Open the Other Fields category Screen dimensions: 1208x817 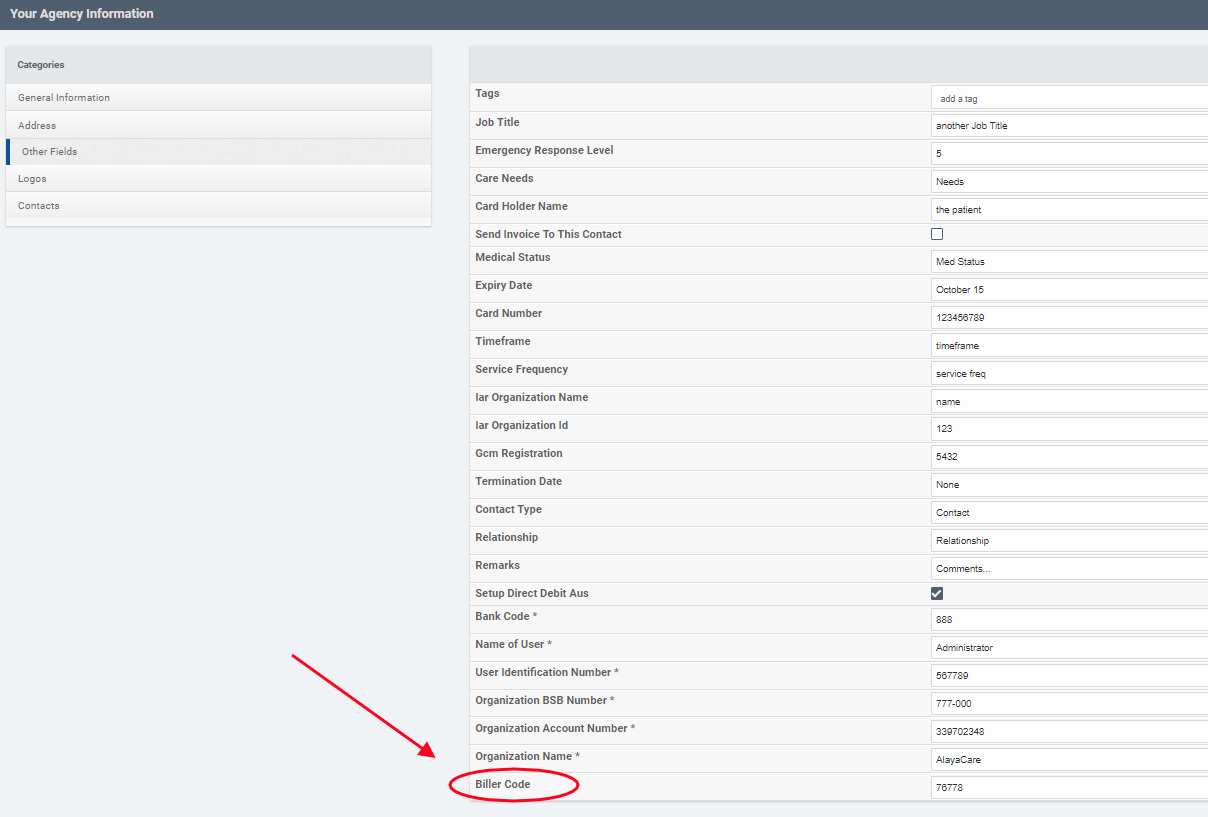(x=50, y=152)
